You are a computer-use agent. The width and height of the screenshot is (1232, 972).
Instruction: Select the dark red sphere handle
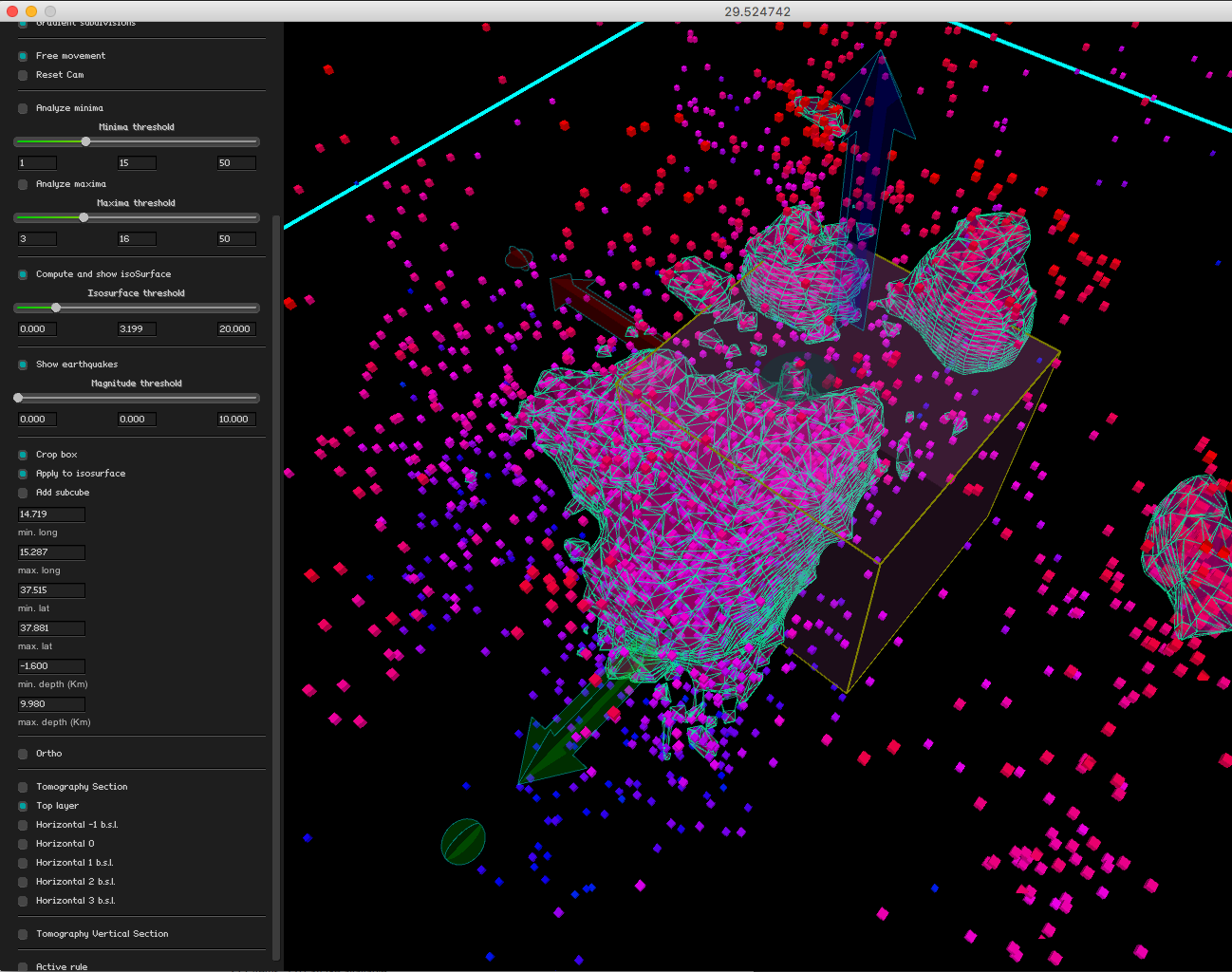pos(518,257)
